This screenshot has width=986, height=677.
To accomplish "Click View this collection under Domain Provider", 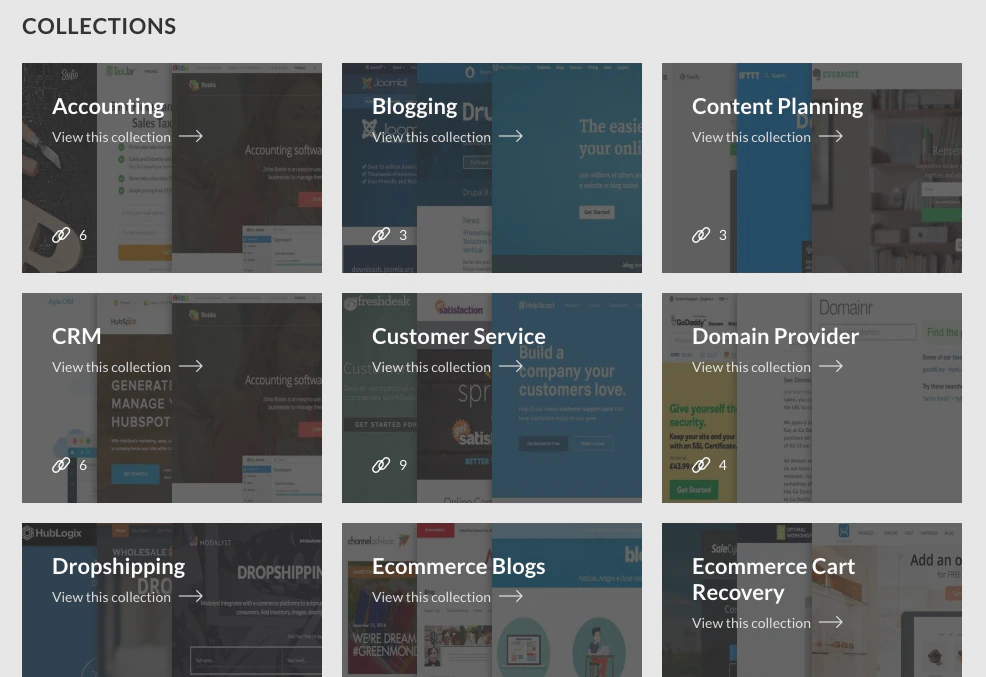I will 751,366.
